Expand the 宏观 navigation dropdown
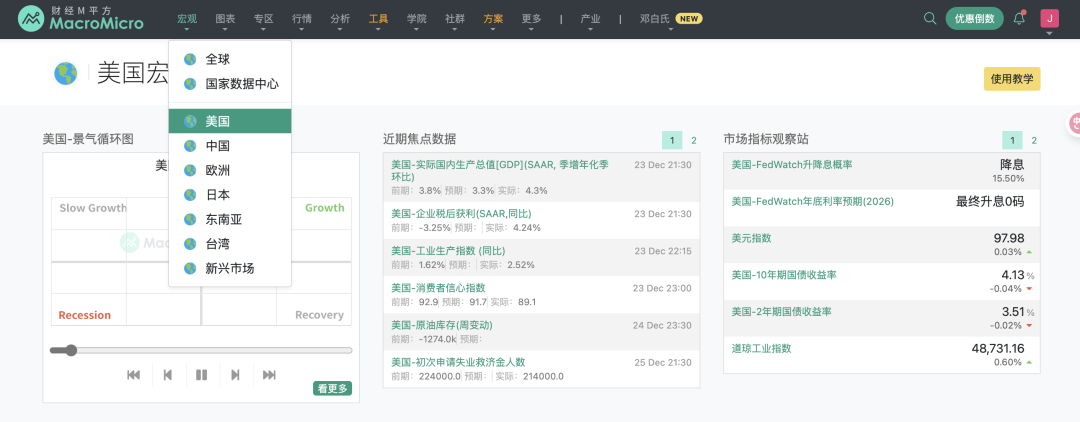 click(187, 19)
